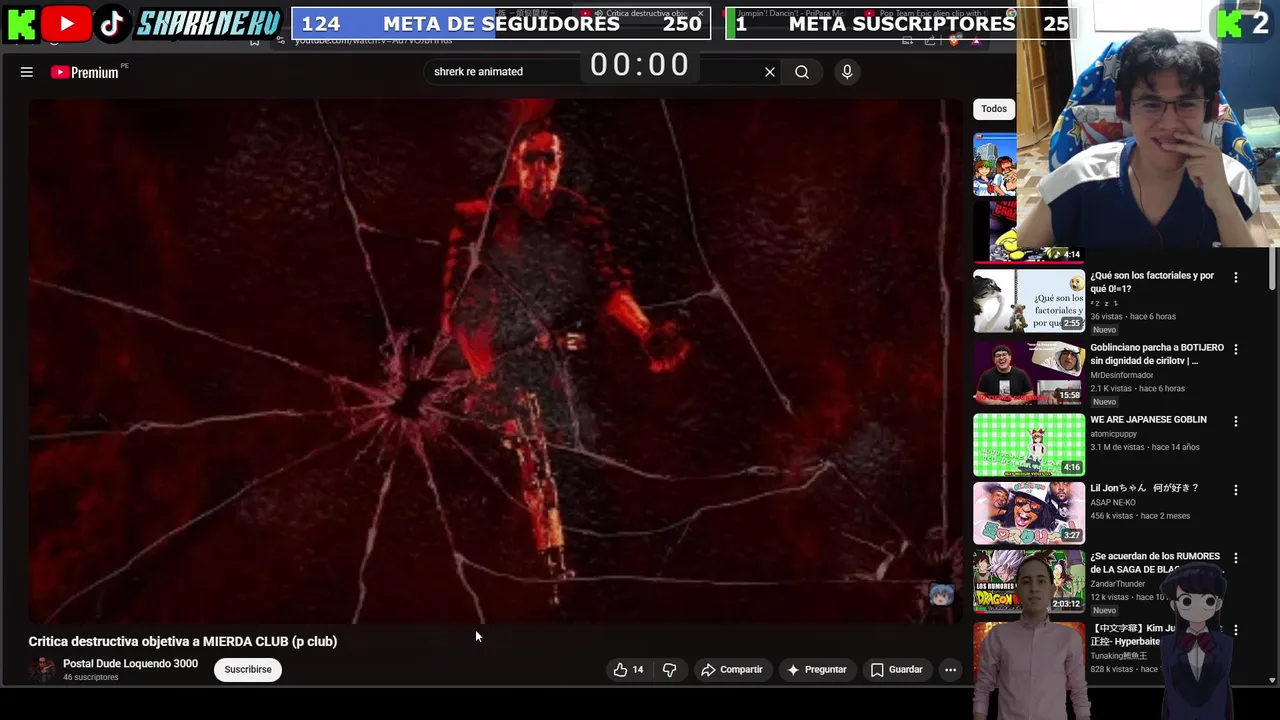Click the '46 suscriptores' count text

pyautogui.click(x=91, y=678)
